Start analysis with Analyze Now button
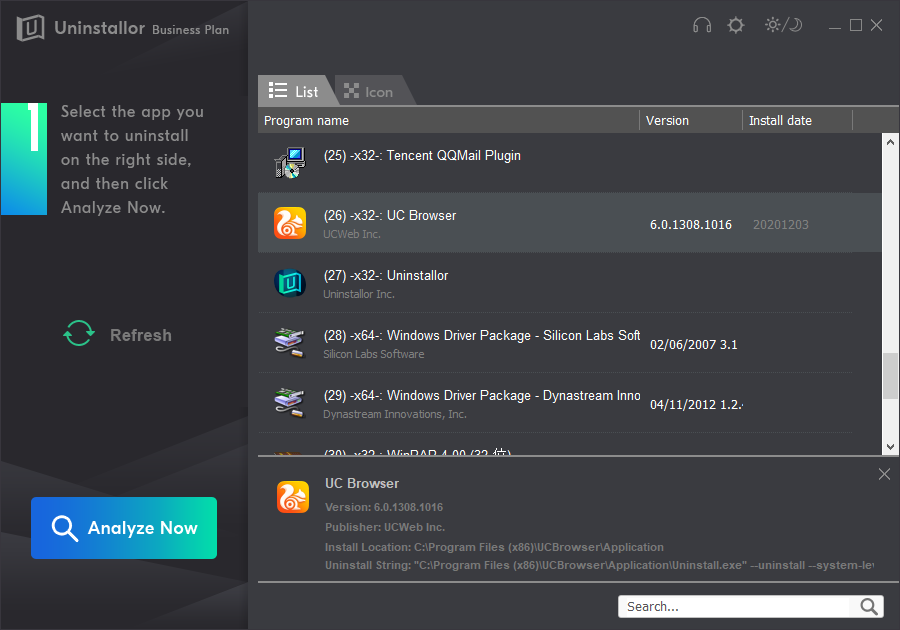The image size is (900, 630). click(x=124, y=528)
